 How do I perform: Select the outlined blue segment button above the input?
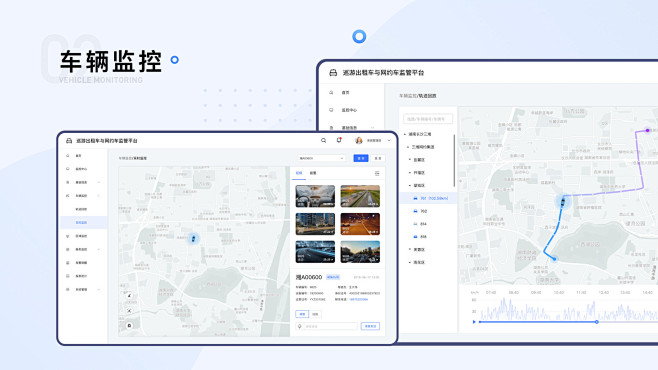point(302,314)
